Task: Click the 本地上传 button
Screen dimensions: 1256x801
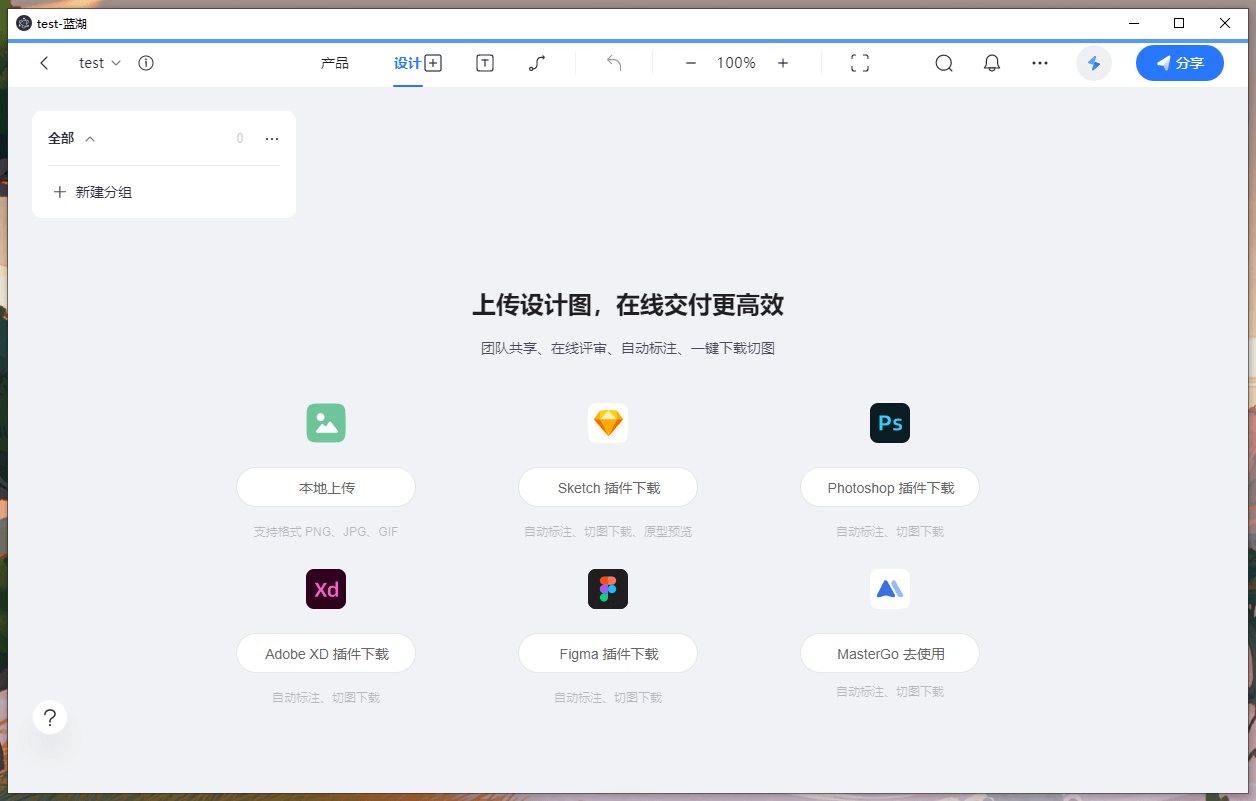Action: [326, 488]
